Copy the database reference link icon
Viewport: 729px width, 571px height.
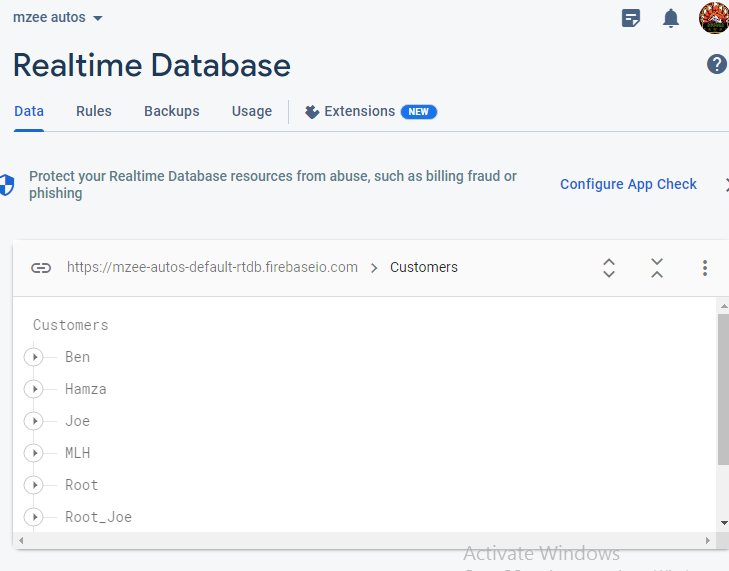pos(41,268)
